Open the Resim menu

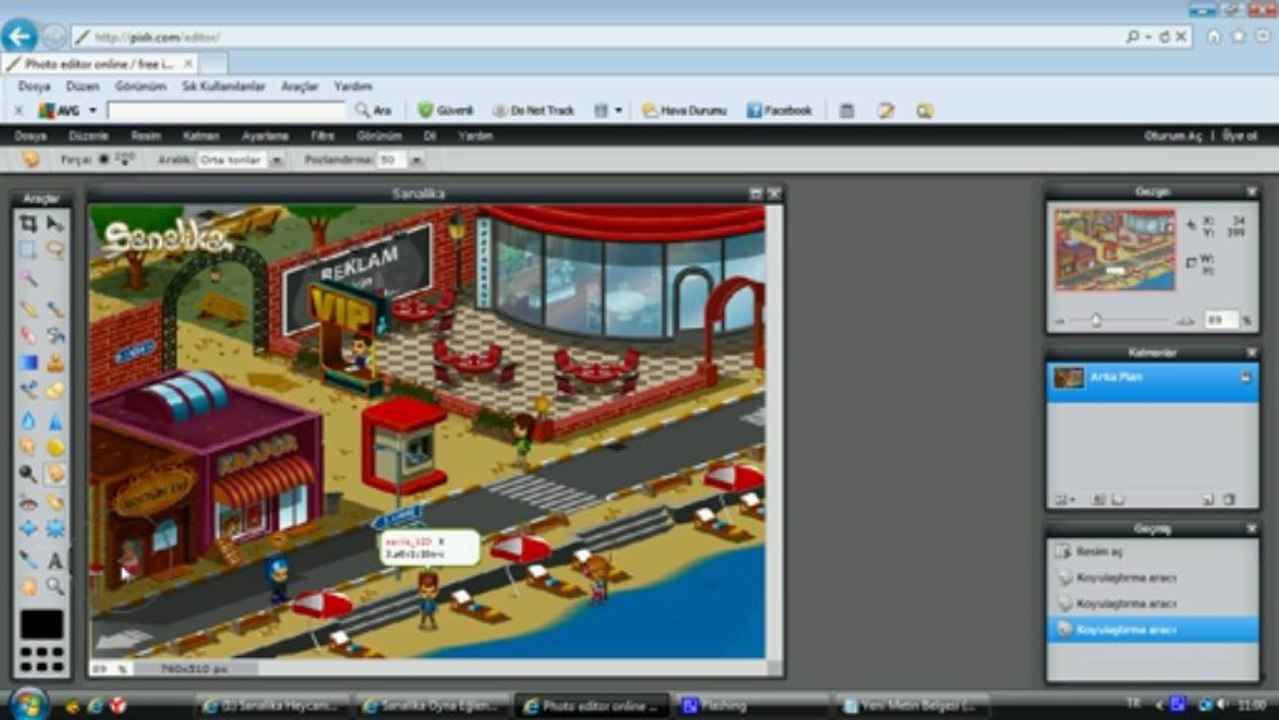coord(146,136)
